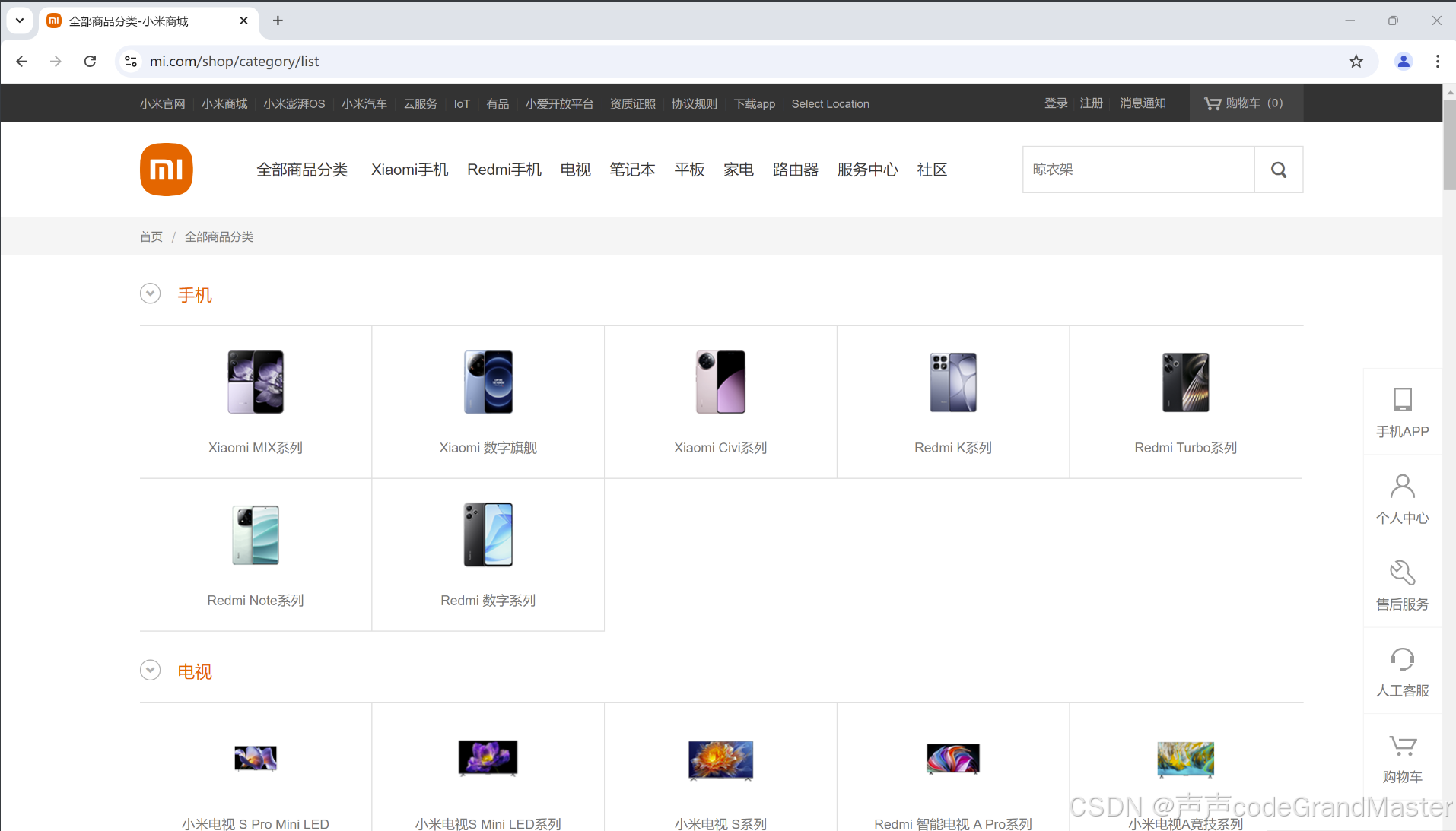Open Xiaomi Civi系列 phone thumbnail
The image size is (1456, 831).
(720, 382)
